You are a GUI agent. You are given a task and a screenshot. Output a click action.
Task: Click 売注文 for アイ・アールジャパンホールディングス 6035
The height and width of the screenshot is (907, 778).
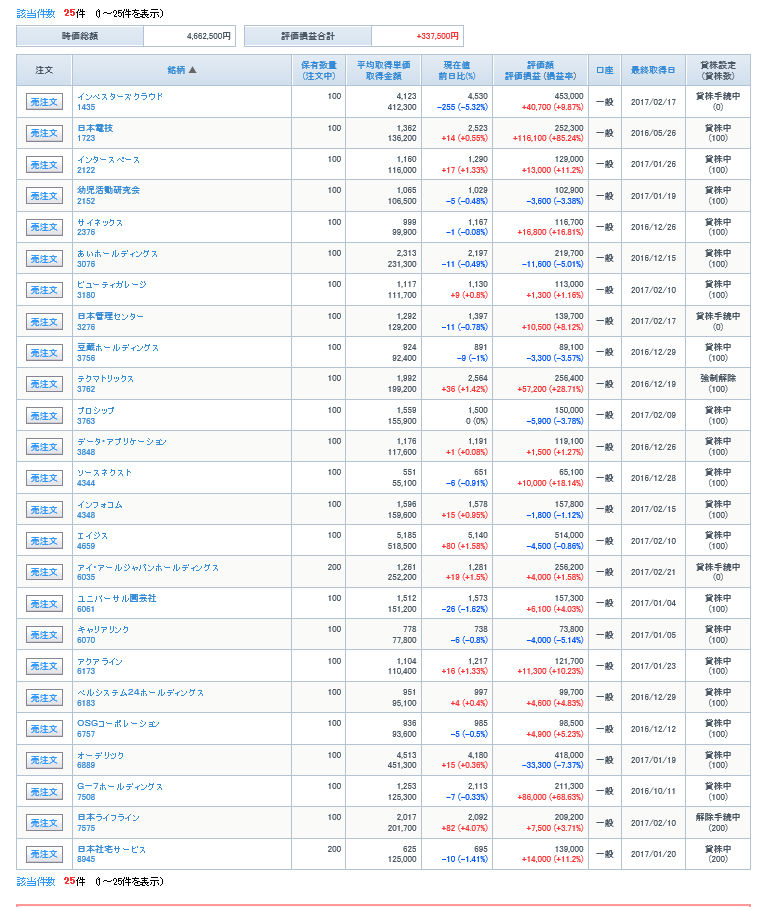(x=45, y=572)
